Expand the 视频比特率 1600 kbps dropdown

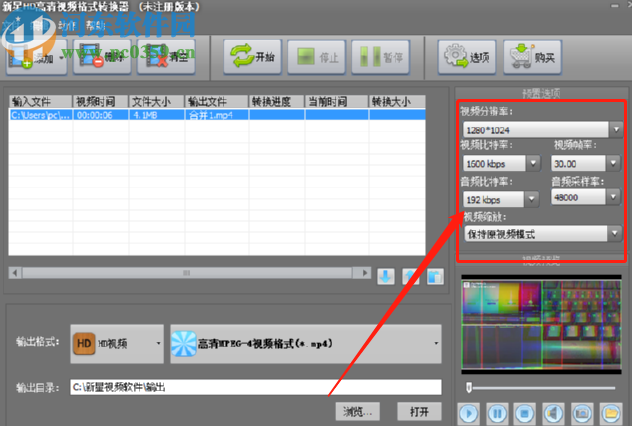533,163
